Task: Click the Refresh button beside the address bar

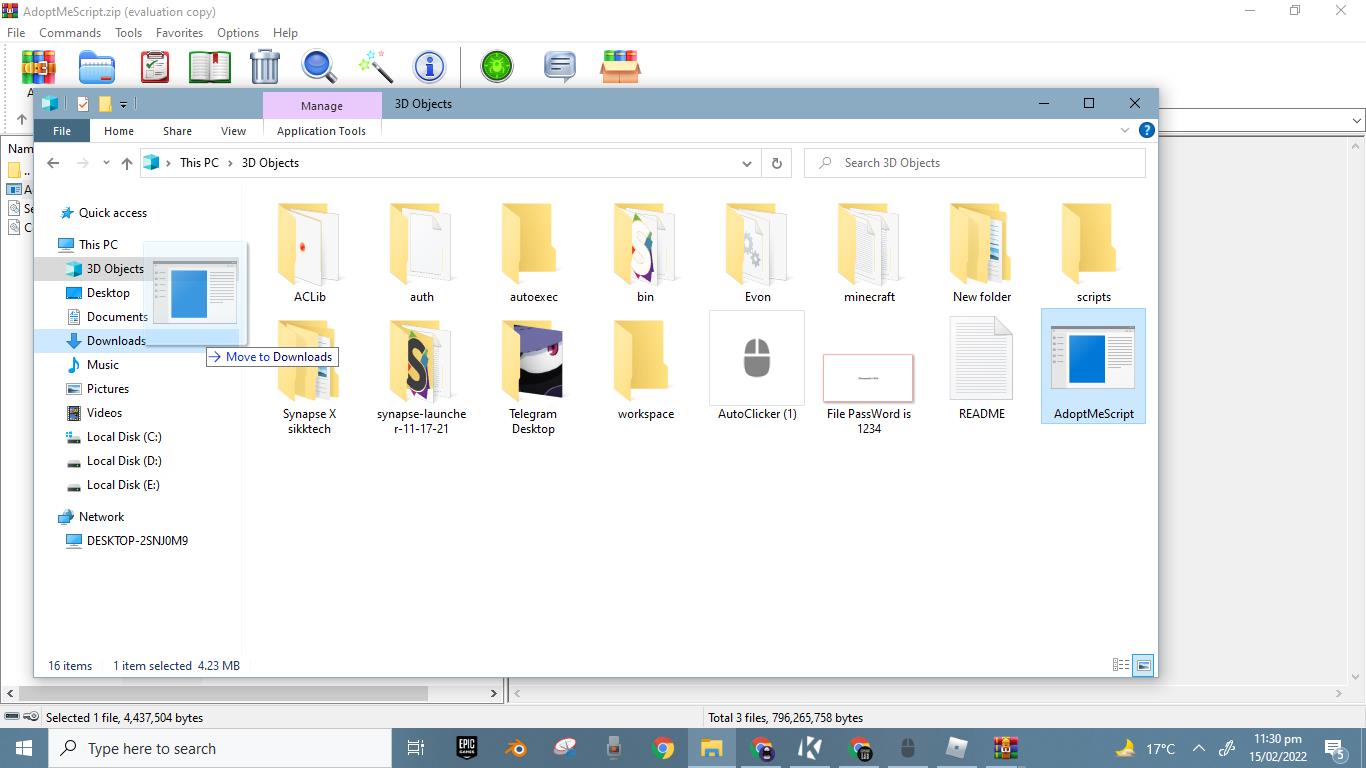Action: [x=776, y=163]
